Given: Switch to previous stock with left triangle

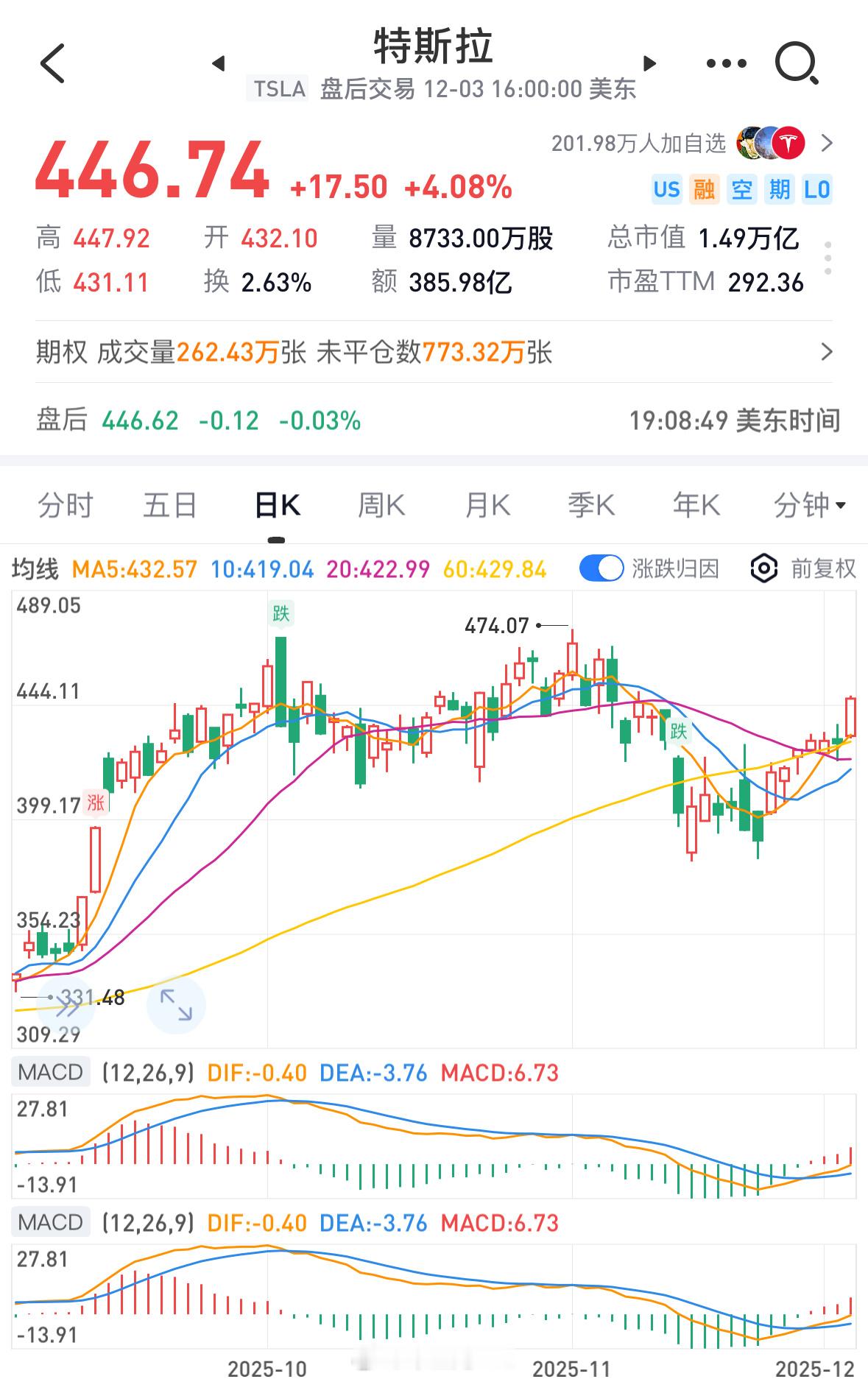Looking at the screenshot, I should point(218,63).
